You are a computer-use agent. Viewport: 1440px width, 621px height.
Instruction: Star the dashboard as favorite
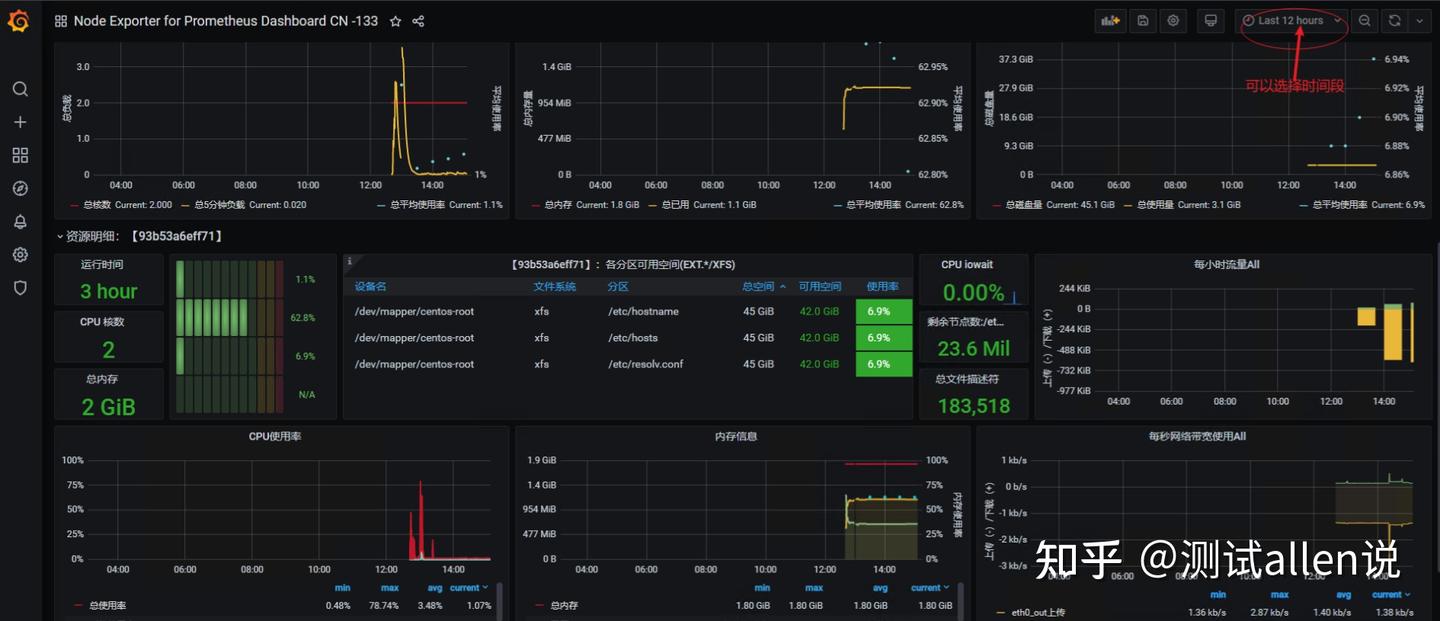[395, 21]
